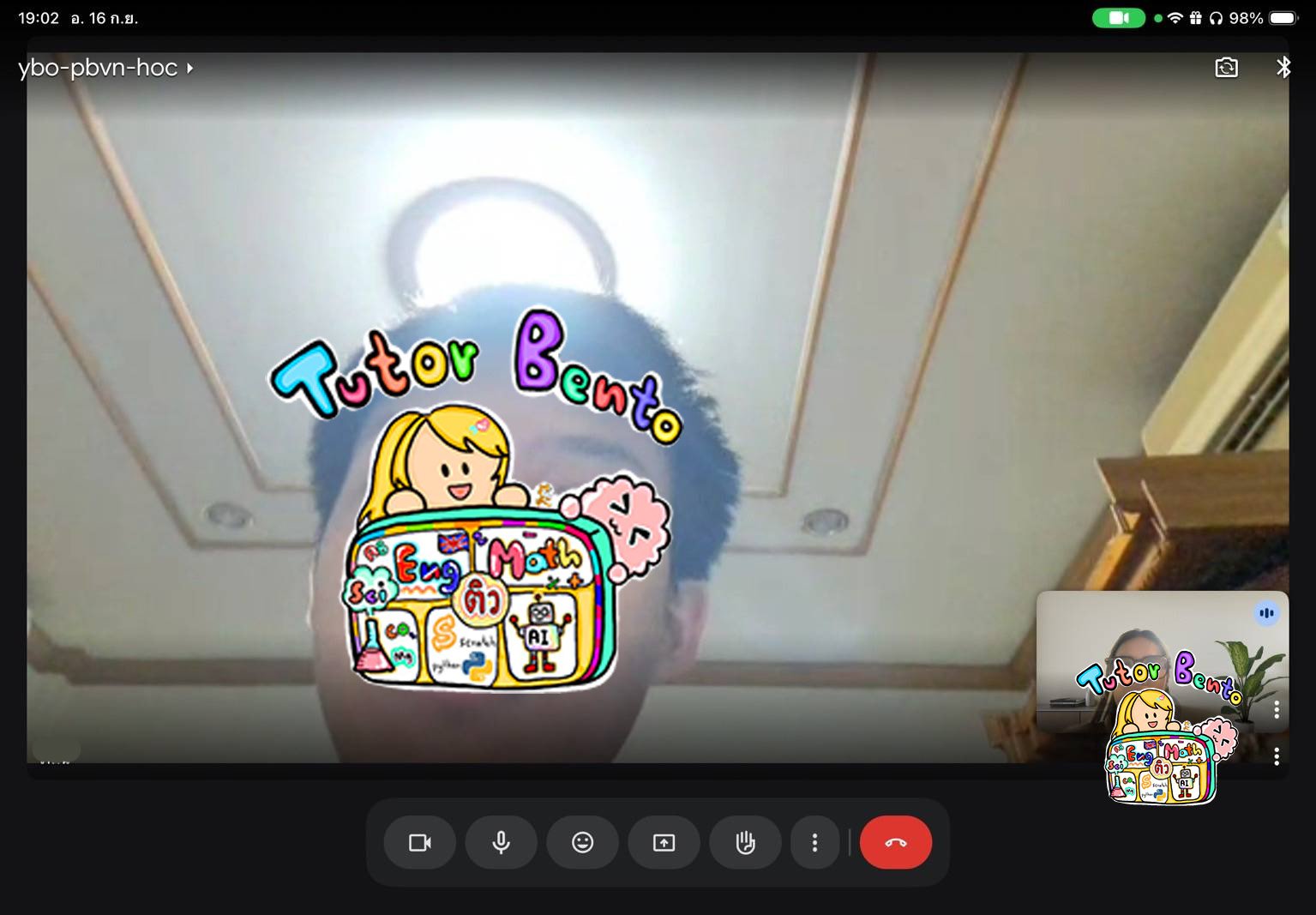Screen dimensions: 1316x915
Task: Tap the Wi-Fi icon in status bar
Action: (1175, 18)
